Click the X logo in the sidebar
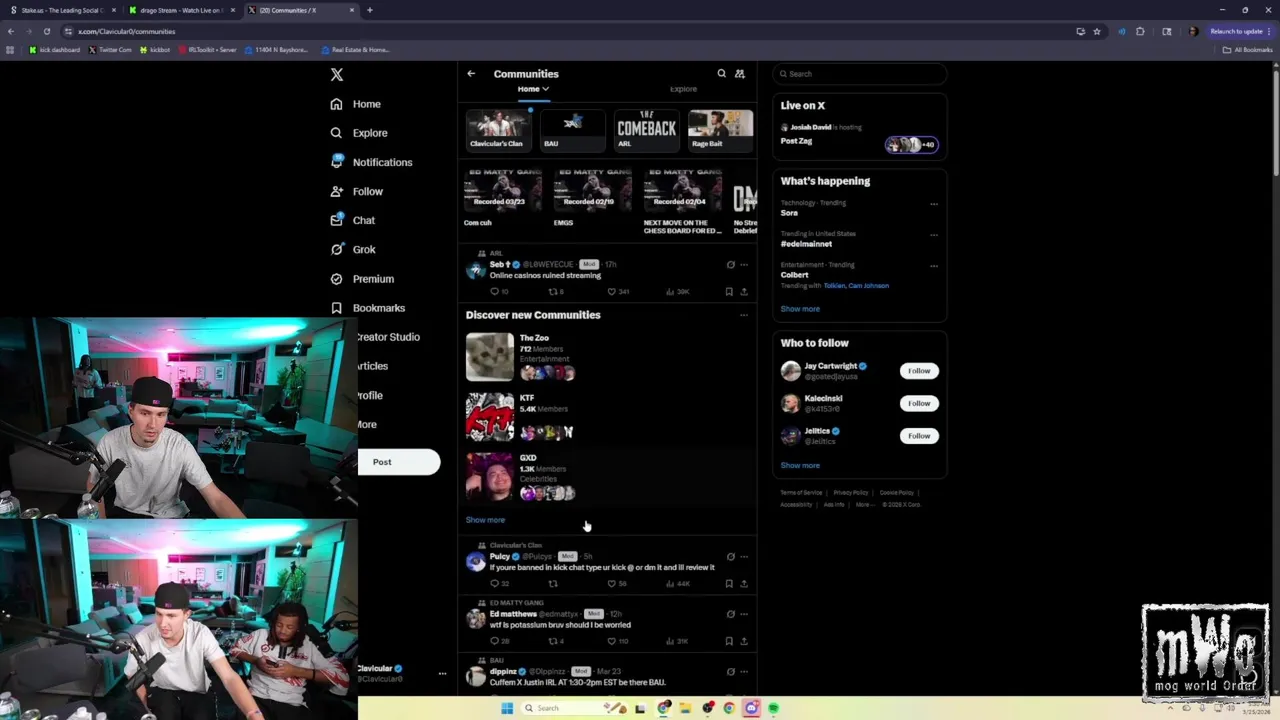This screenshot has height=720, width=1280. click(337, 74)
